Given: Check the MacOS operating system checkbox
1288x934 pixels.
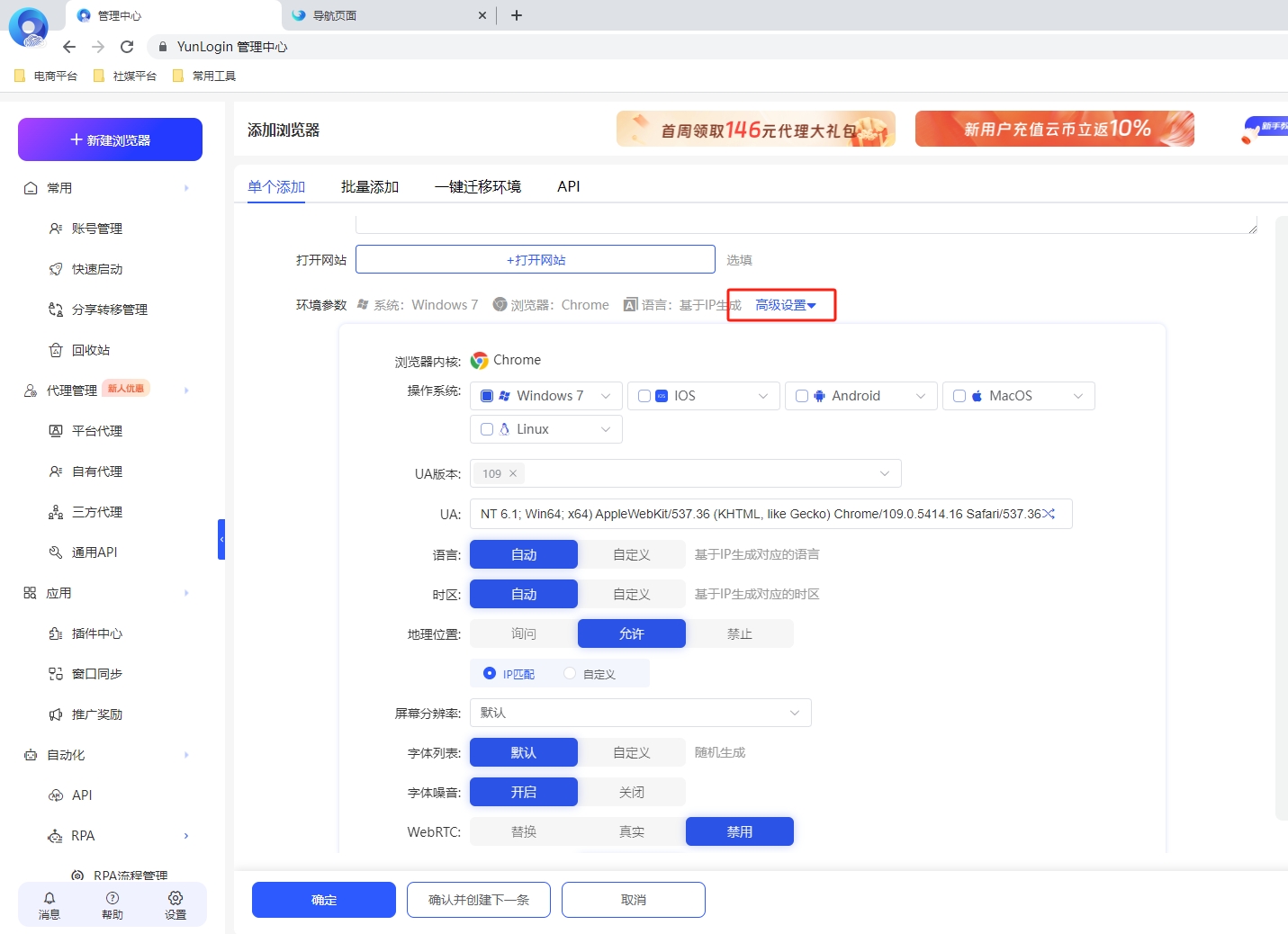Looking at the screenshot, I should (959, 396).
